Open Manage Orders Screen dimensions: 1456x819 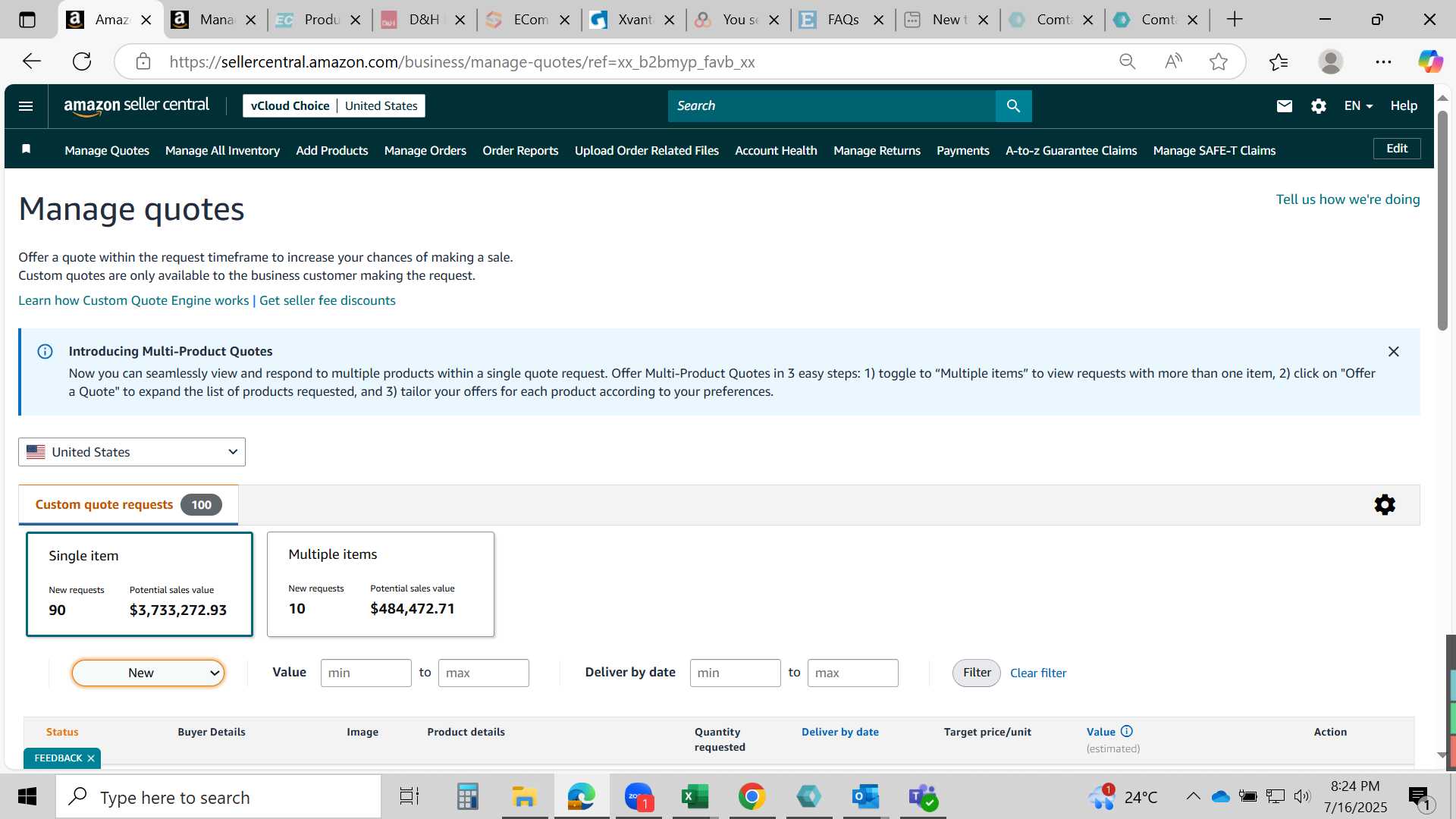tap(425, 150)
